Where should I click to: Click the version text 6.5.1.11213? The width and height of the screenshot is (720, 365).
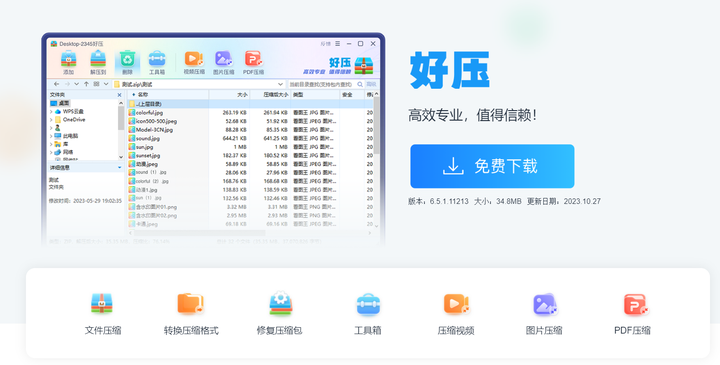point(449,201)
